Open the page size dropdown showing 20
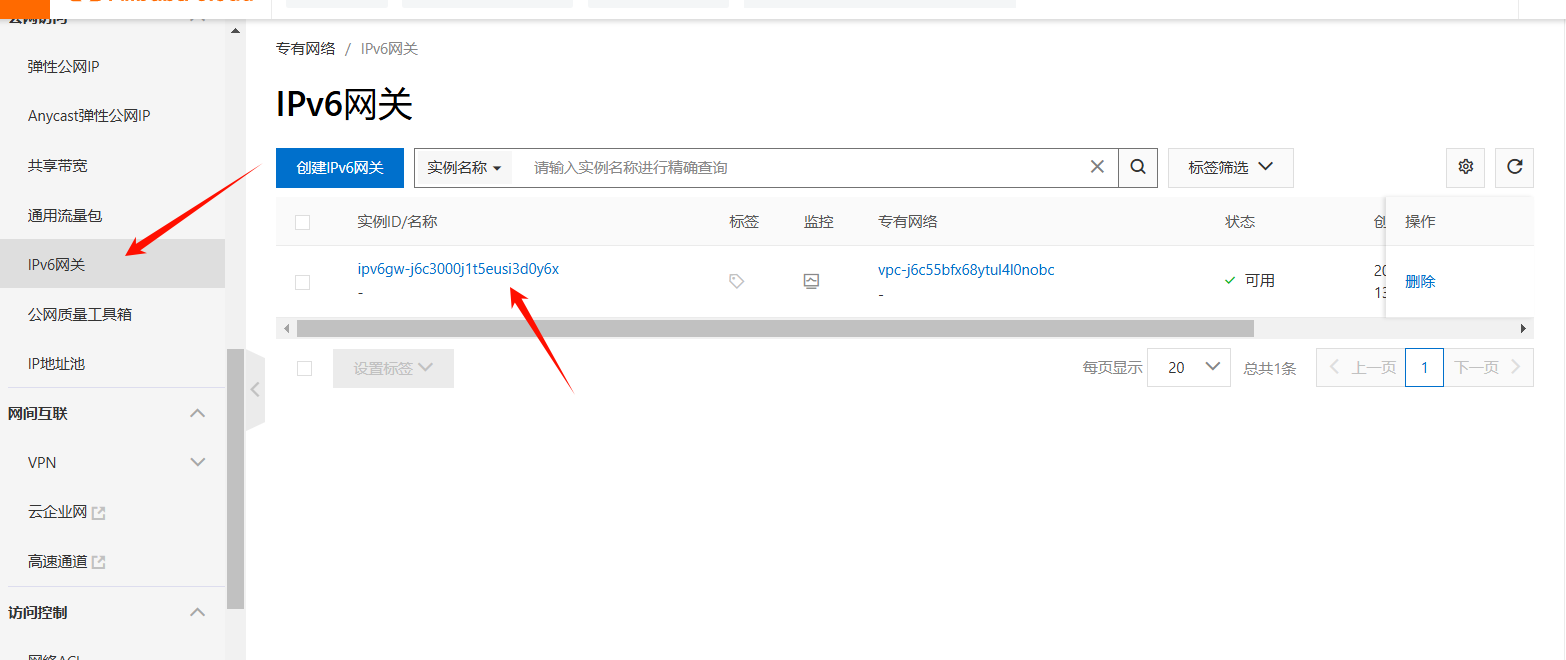 1189,367
